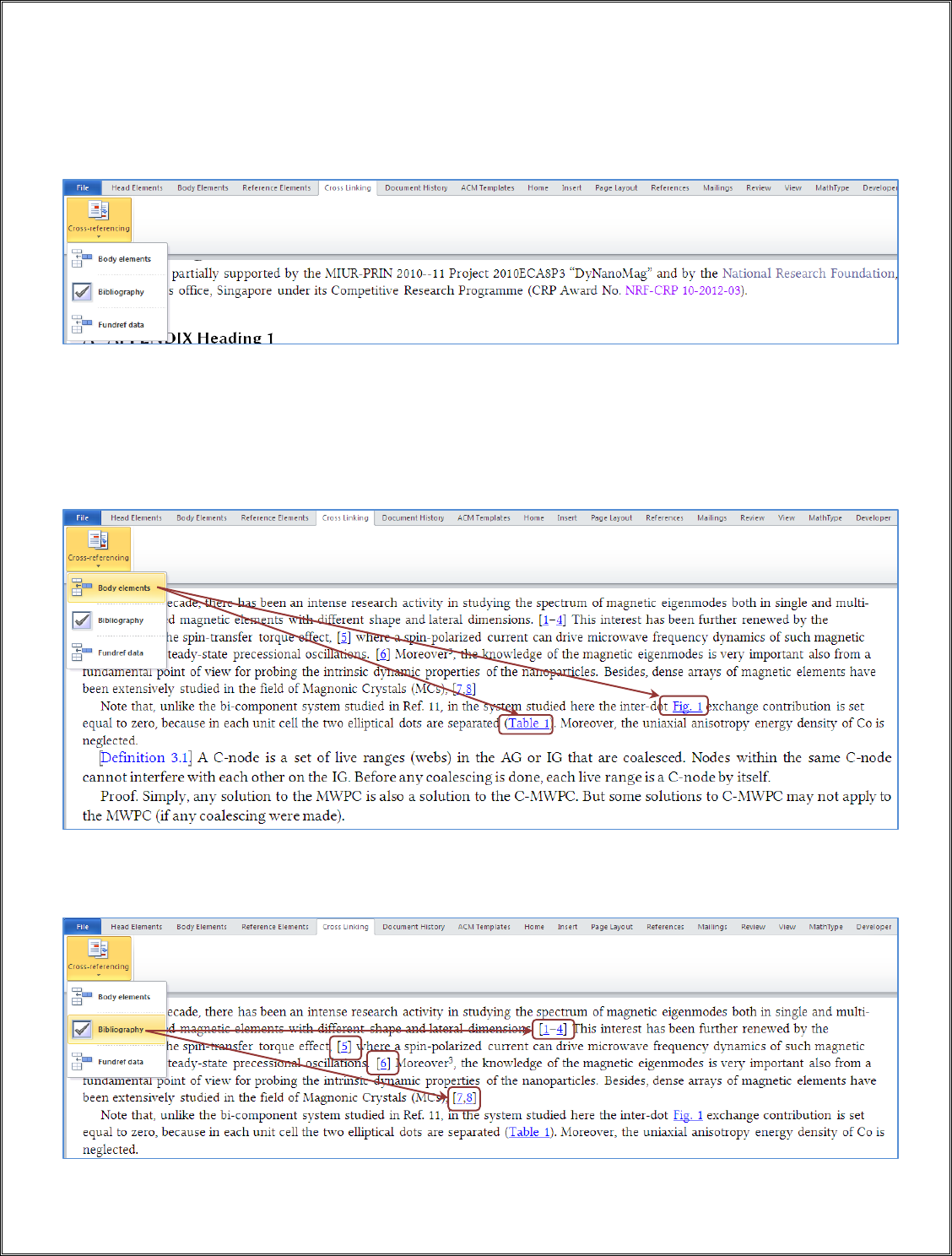Follow Table 1 link in middle screenshot
The width and height of the screenshot is (952, 1256).
pyautogui.click(x=528, y=723)
